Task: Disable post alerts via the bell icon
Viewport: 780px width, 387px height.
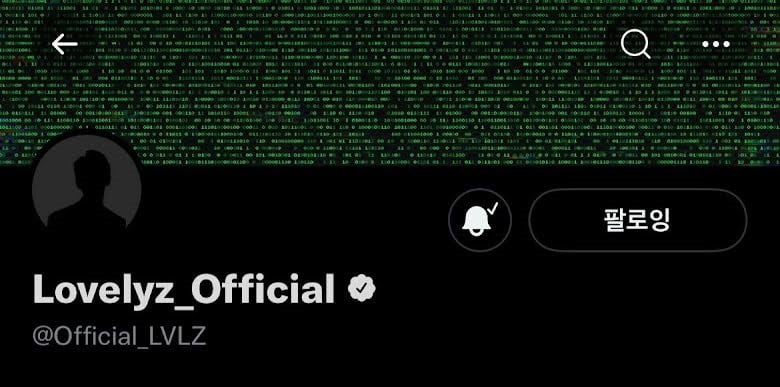Action: coord(480,219)
